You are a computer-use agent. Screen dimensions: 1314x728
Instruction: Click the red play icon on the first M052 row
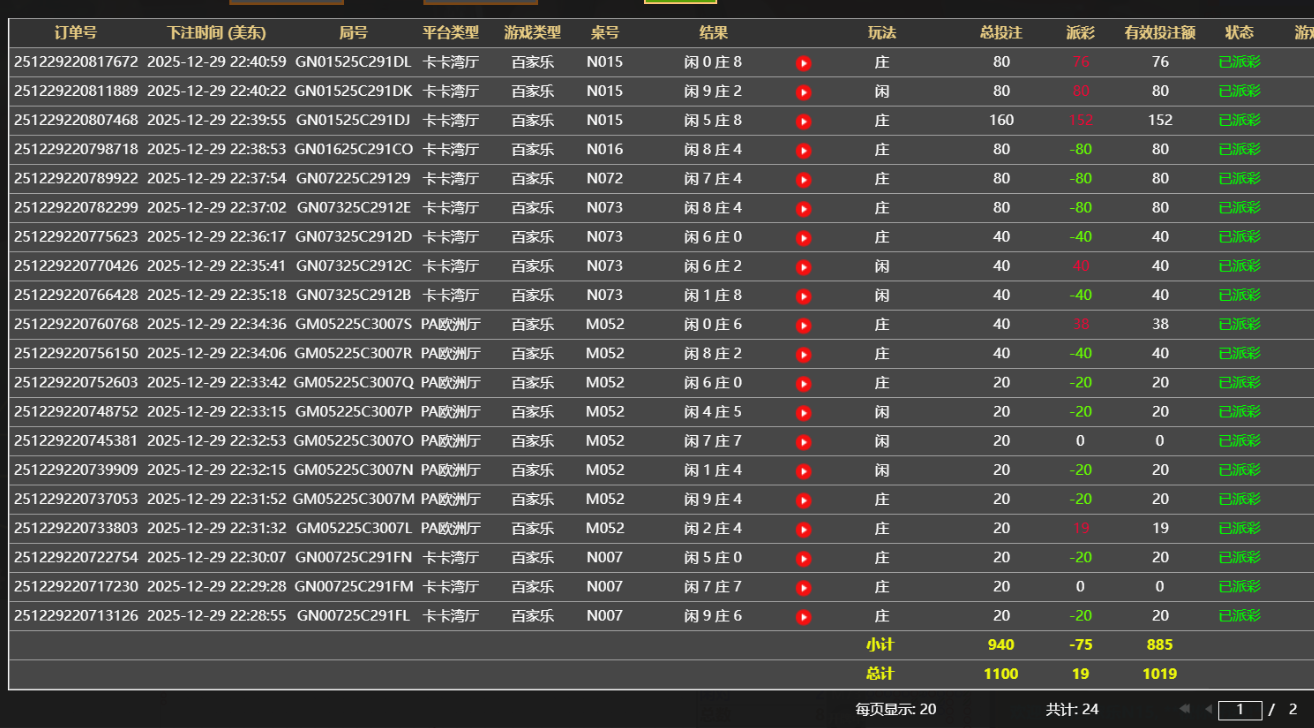803,324
